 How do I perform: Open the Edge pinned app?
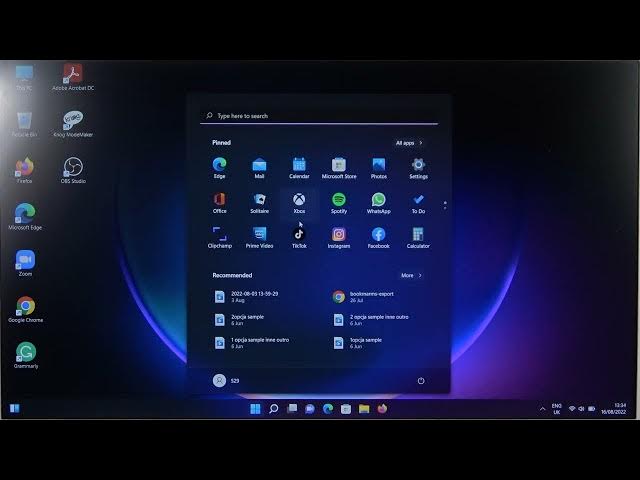tap(219, 165)
